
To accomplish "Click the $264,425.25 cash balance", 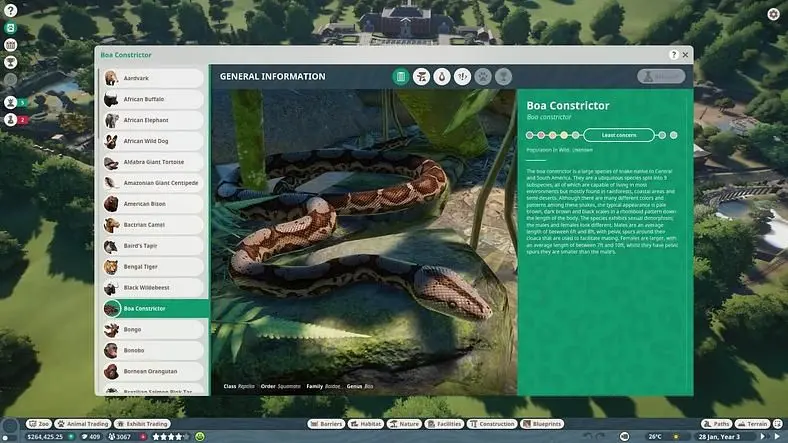I will point(45,437).
